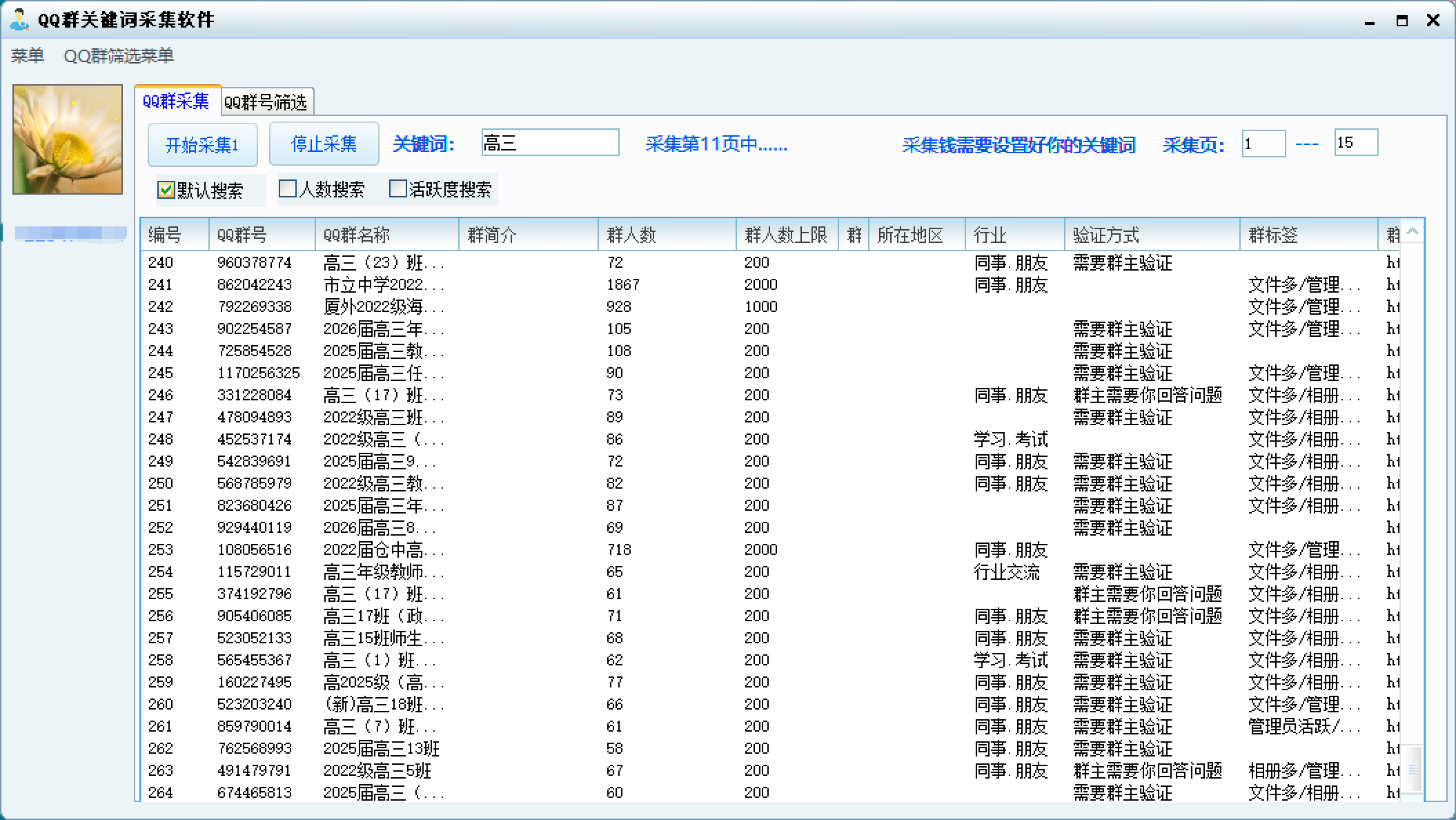Select row 243 编号 cell
The image size is (1456, 820).
tap(161, 329)
